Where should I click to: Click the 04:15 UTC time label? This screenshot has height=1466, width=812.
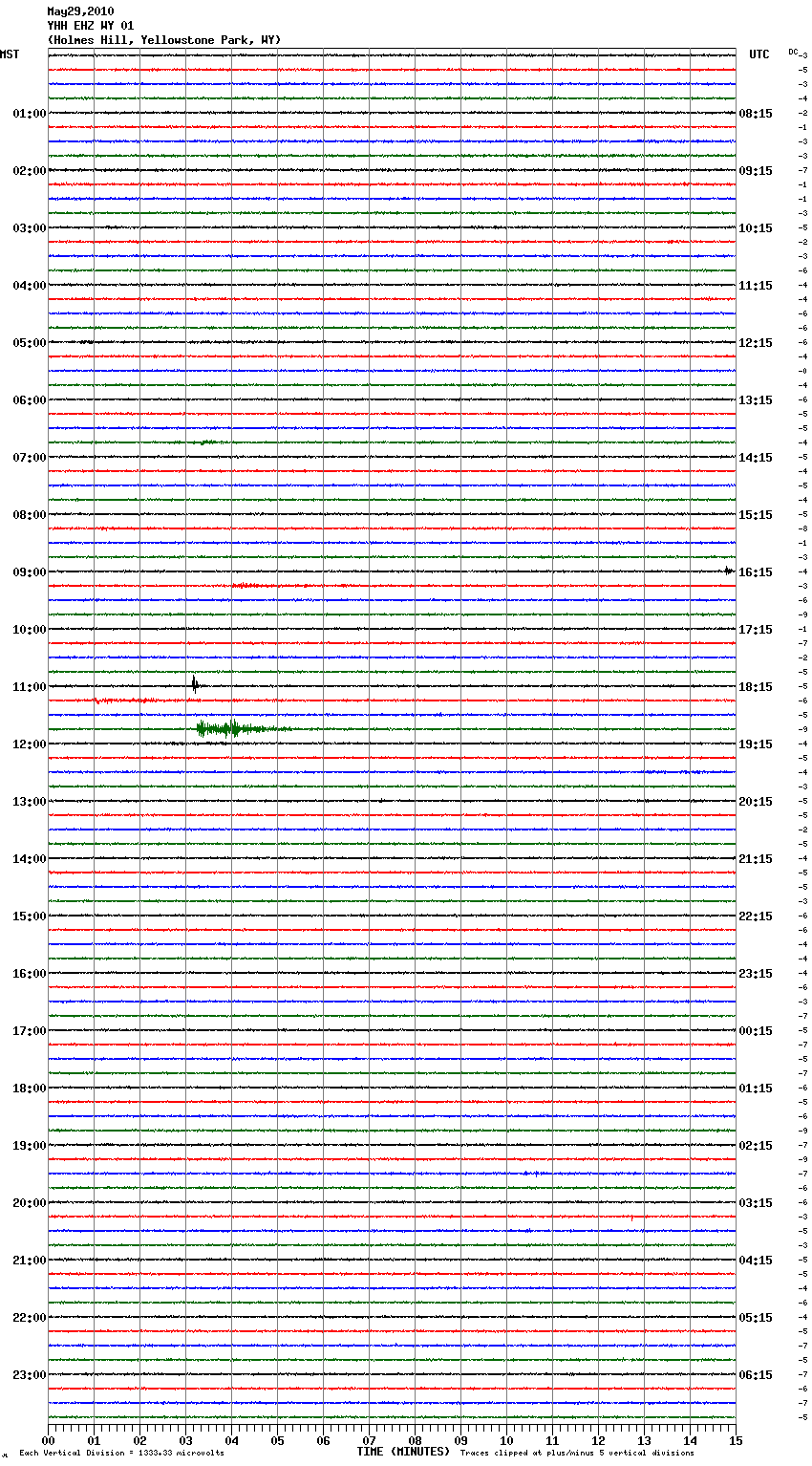(756, 1261)
